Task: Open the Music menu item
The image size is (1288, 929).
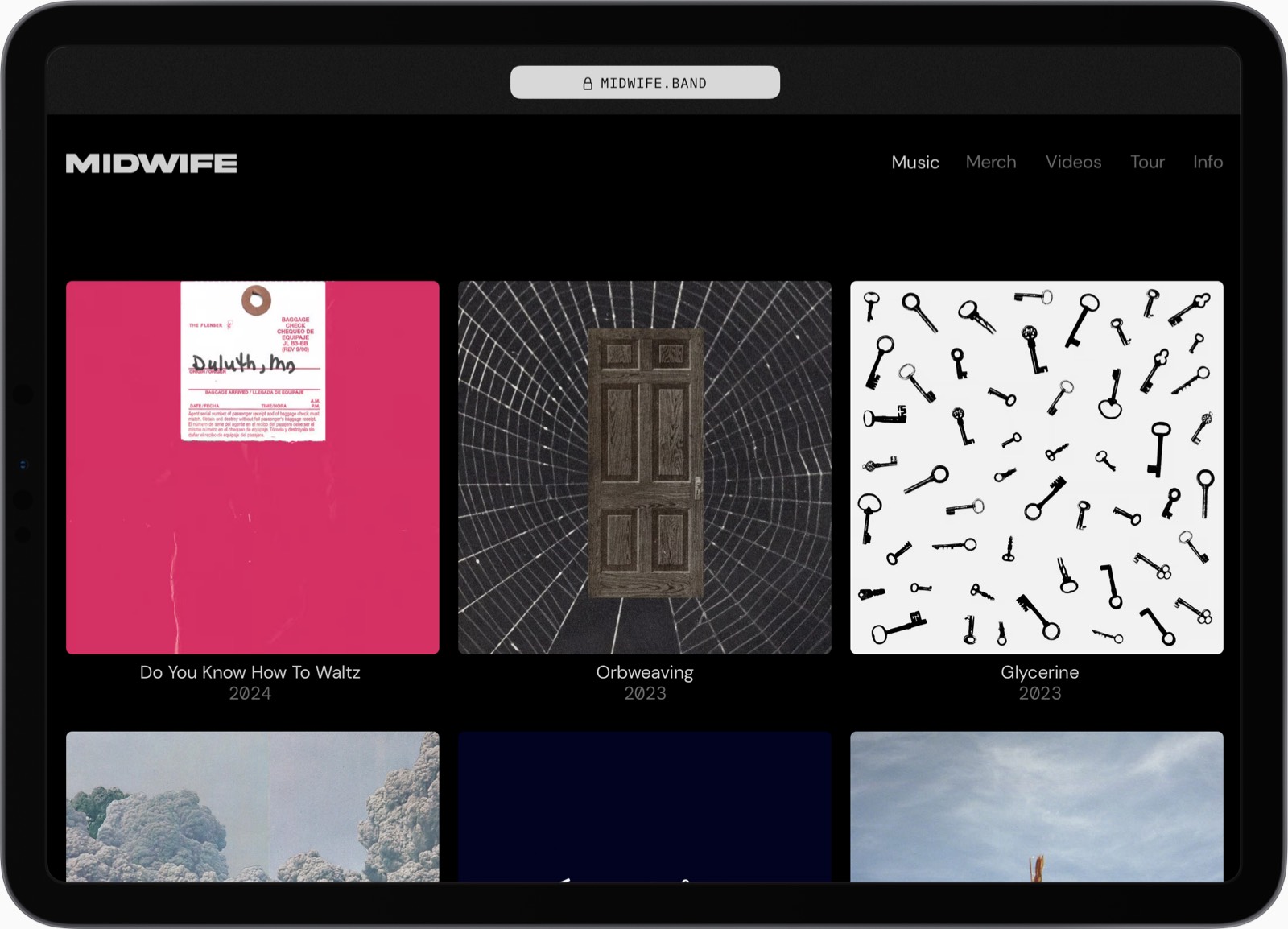Action: click(x=915, y=162)
